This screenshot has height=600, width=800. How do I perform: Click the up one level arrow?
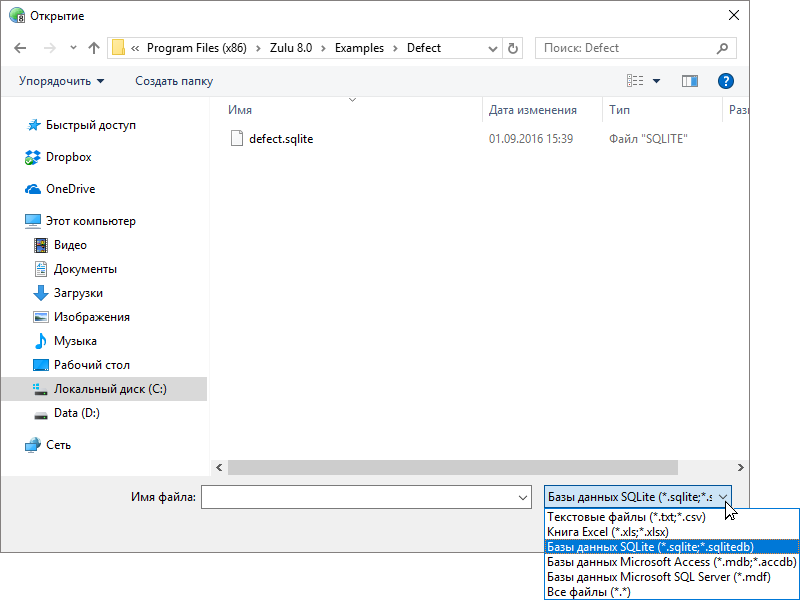[x=94, y=48]
